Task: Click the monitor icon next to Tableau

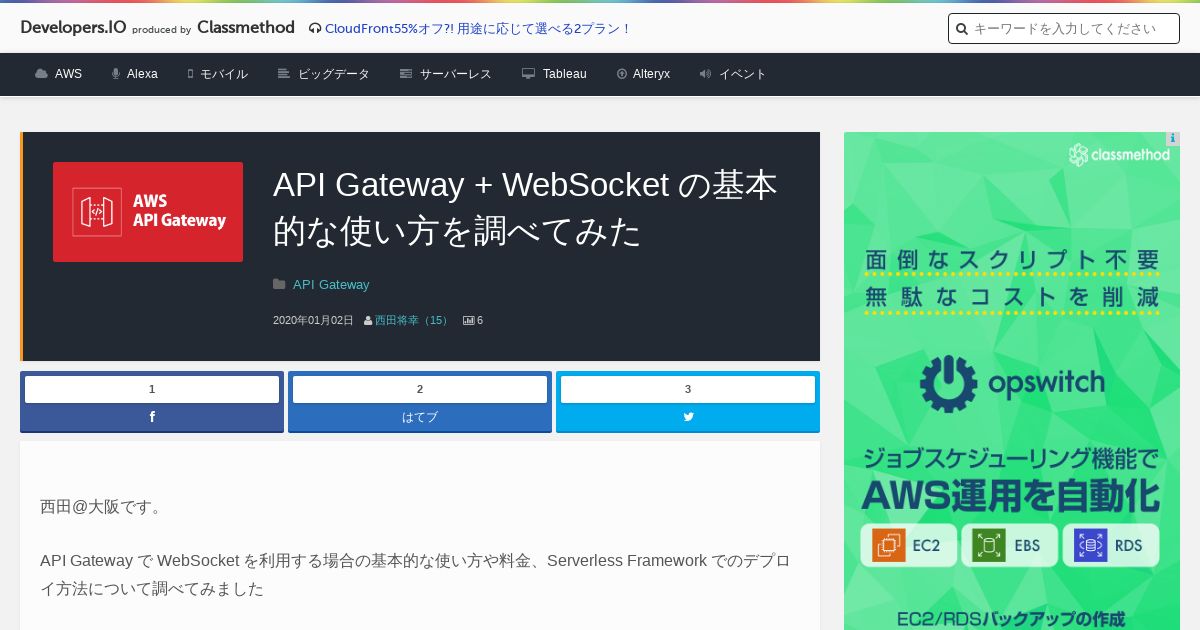Action: (528, 74)
